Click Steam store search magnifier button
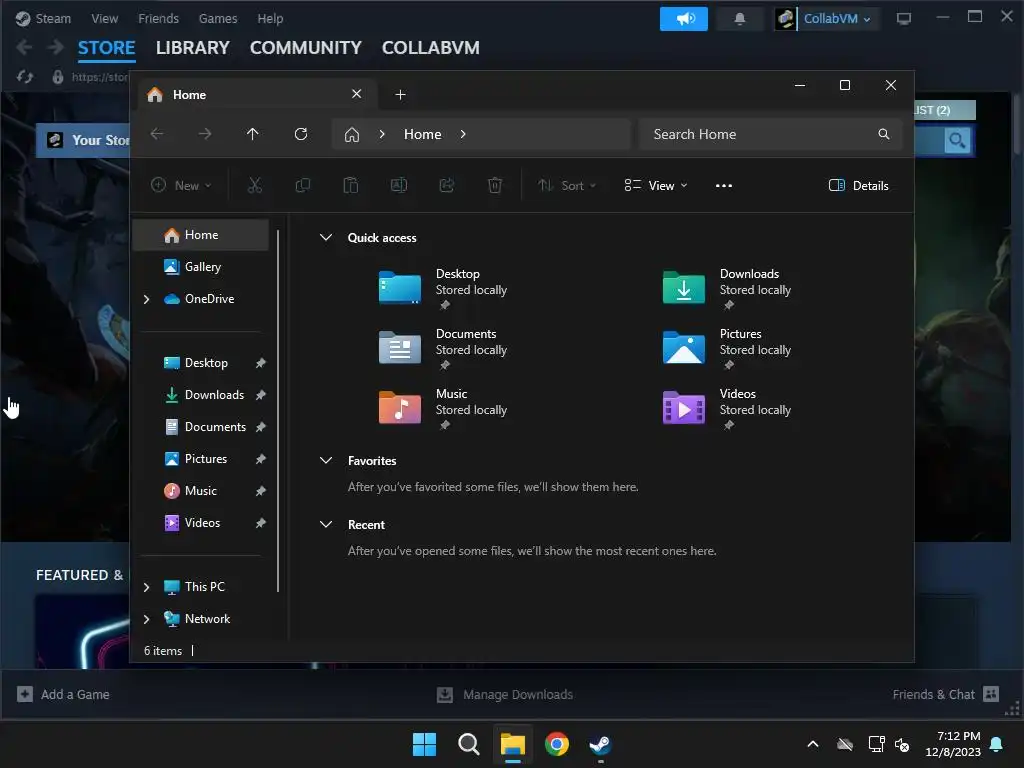The image size is (1024, 768). (x=957, y=140)
